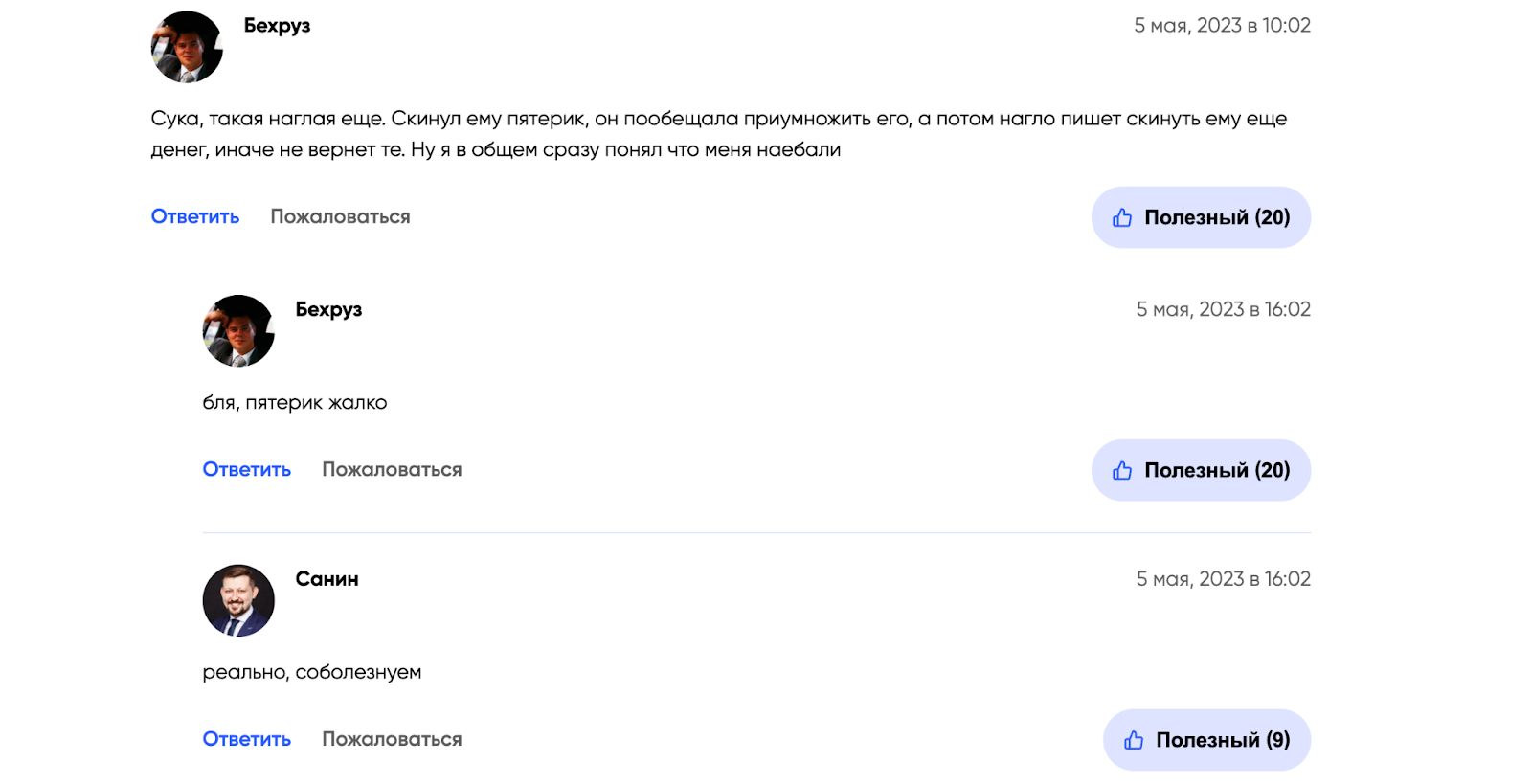
Task: Click thumbs-up icon on Санин's comment
Action: click(1134, 740)
